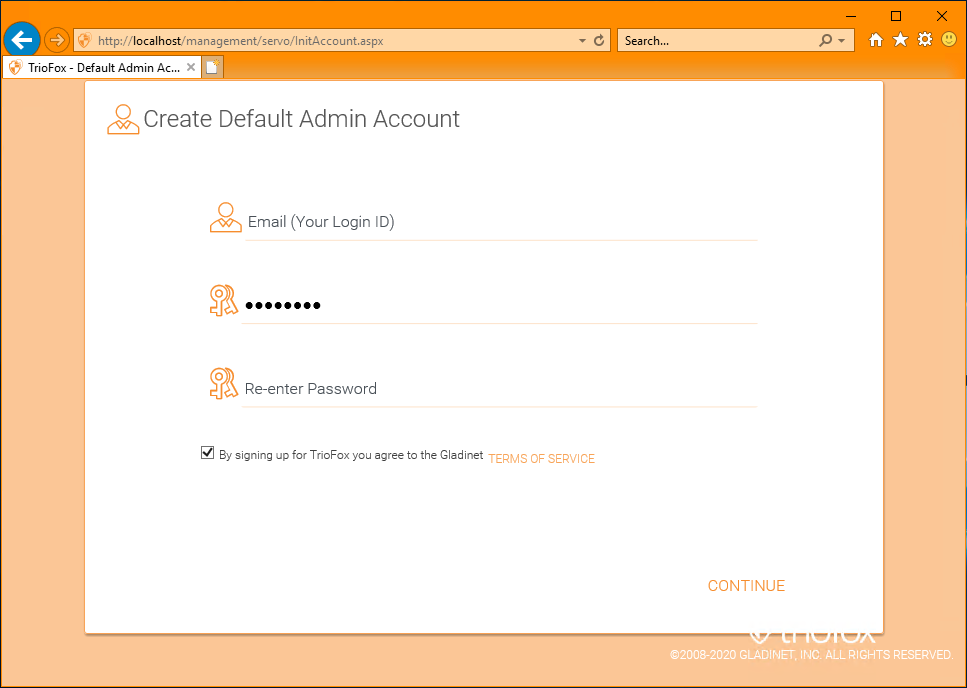
Task: Click the keys icon beside Re-enter Password
Action: pos(223,383)
